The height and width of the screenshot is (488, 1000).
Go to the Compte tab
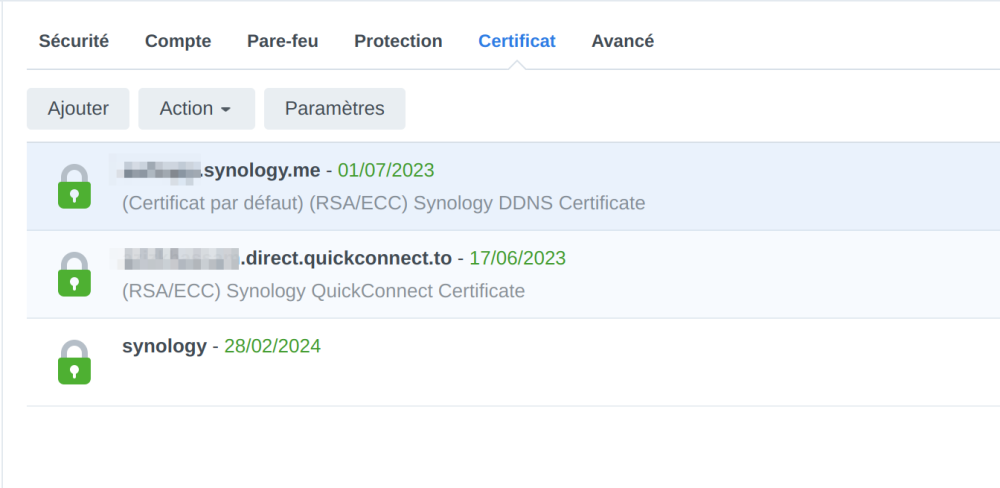click(178, 41)
